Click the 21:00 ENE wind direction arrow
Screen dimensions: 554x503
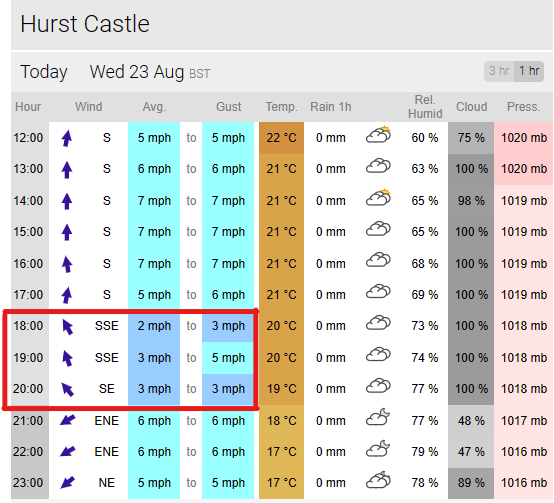point(67,420)
